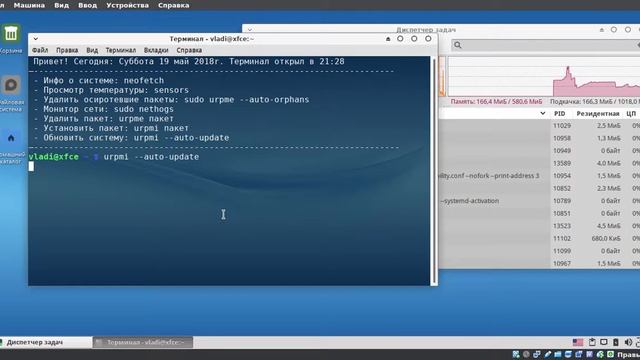The width and height of the screenshot is (640, 360).
Task: Open VirtualBox Устройства menu
Action: point(127,5)
